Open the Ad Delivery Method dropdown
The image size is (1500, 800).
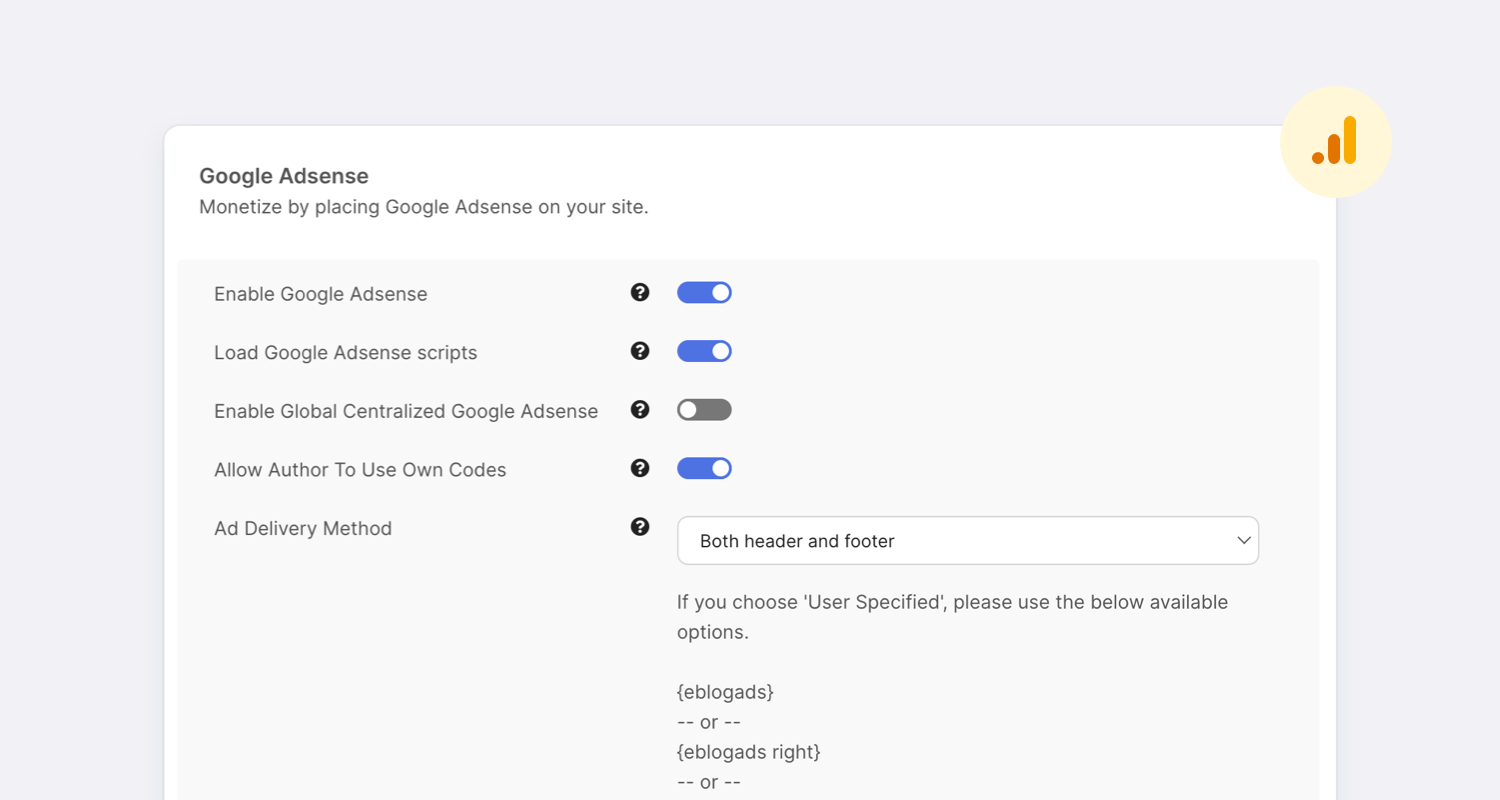[968, 540]
